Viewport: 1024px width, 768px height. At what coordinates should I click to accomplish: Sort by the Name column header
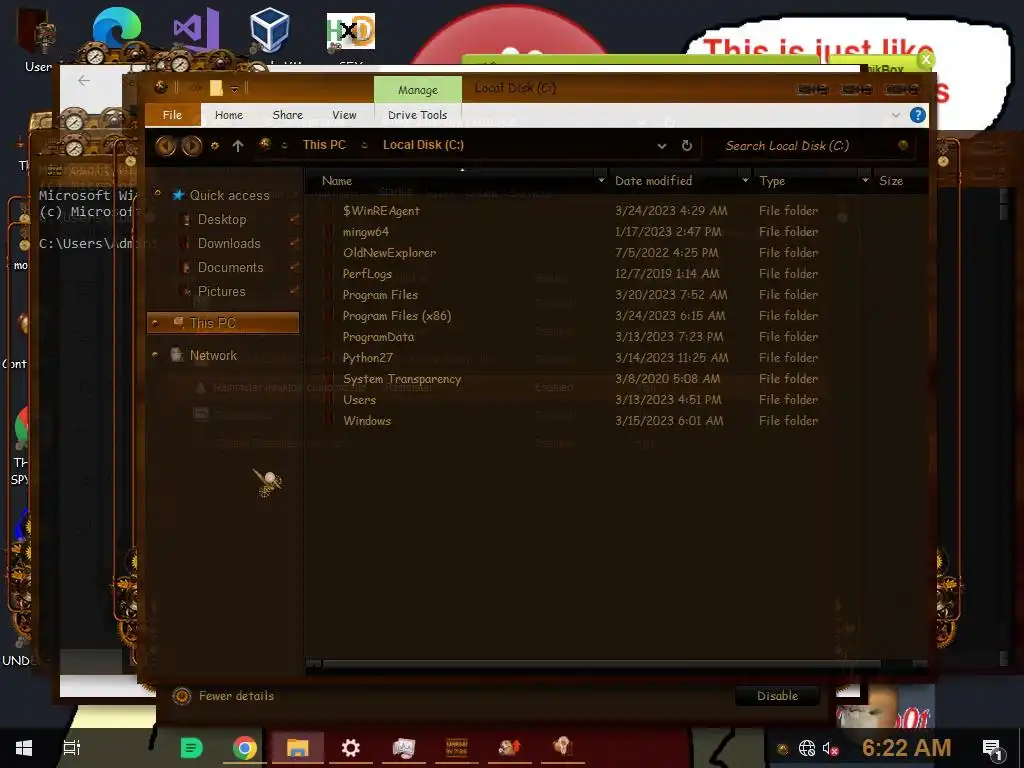click(336, 181)
